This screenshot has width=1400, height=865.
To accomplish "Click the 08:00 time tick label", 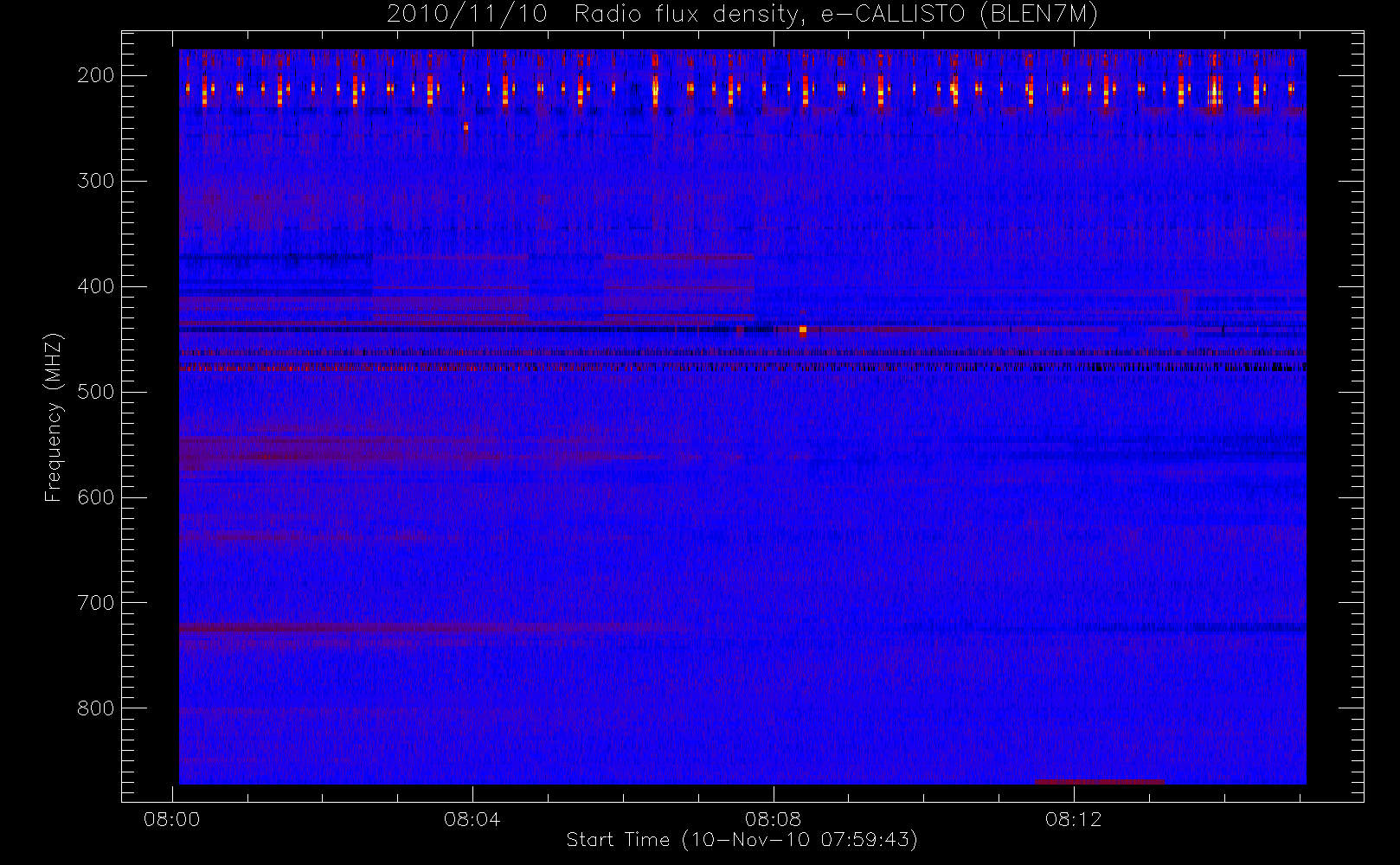I will (171, 819).
